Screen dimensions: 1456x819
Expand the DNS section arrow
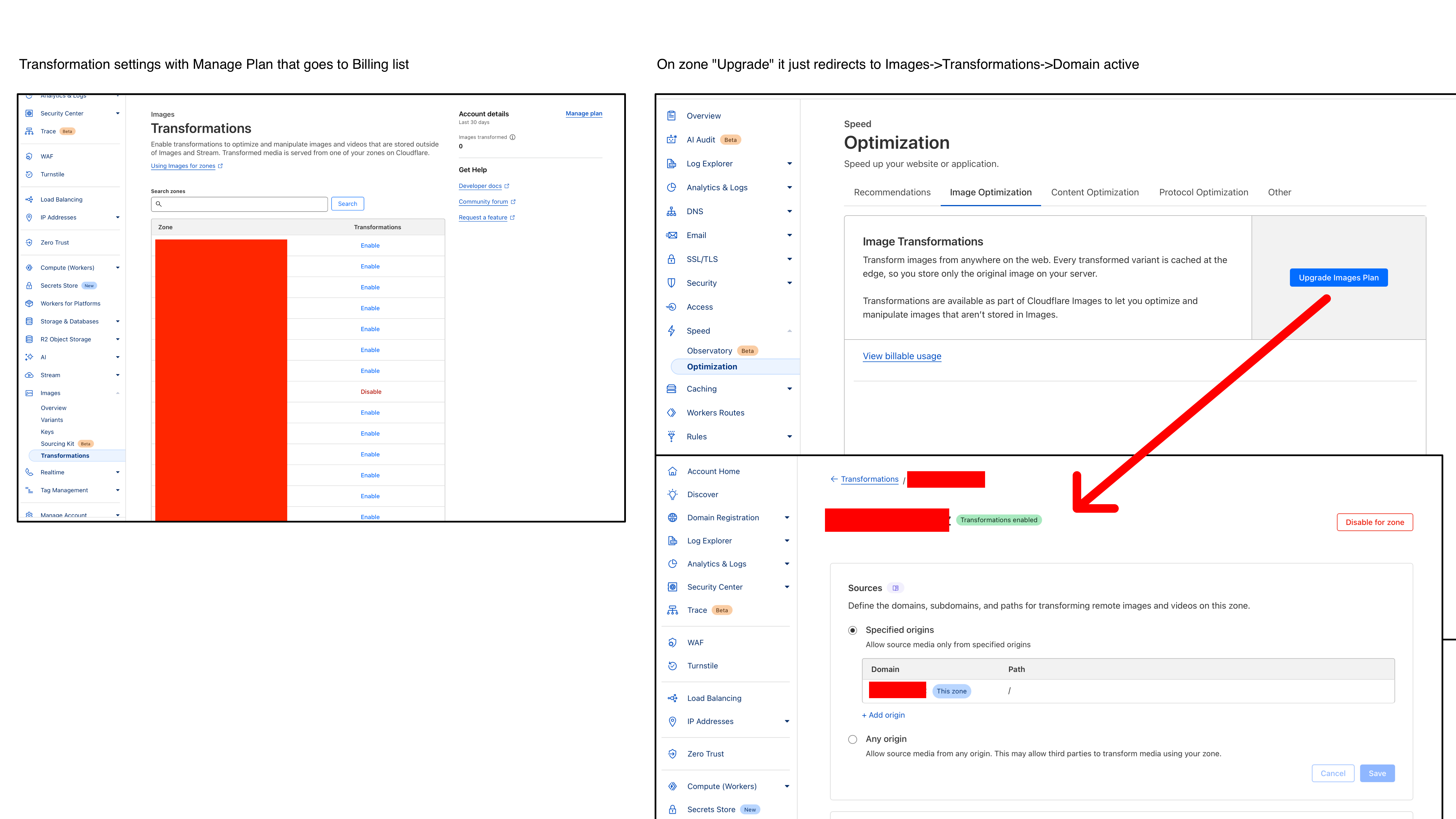790,211
